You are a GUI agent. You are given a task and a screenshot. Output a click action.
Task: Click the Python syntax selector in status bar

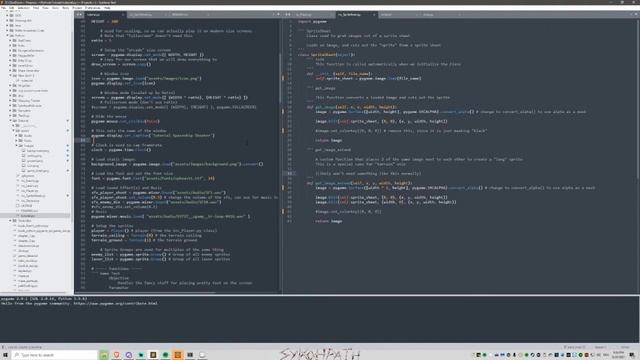[x=624, y=347]
